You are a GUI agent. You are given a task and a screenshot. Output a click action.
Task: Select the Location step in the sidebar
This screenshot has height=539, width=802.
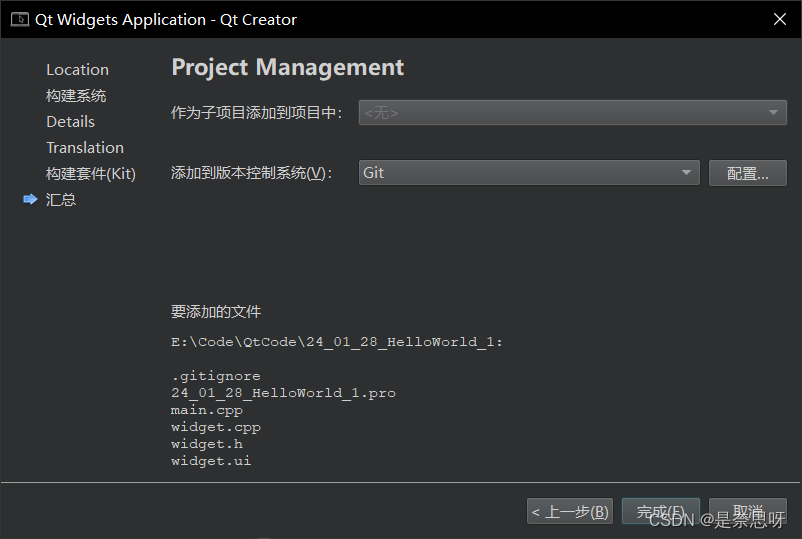coord(77,70)
